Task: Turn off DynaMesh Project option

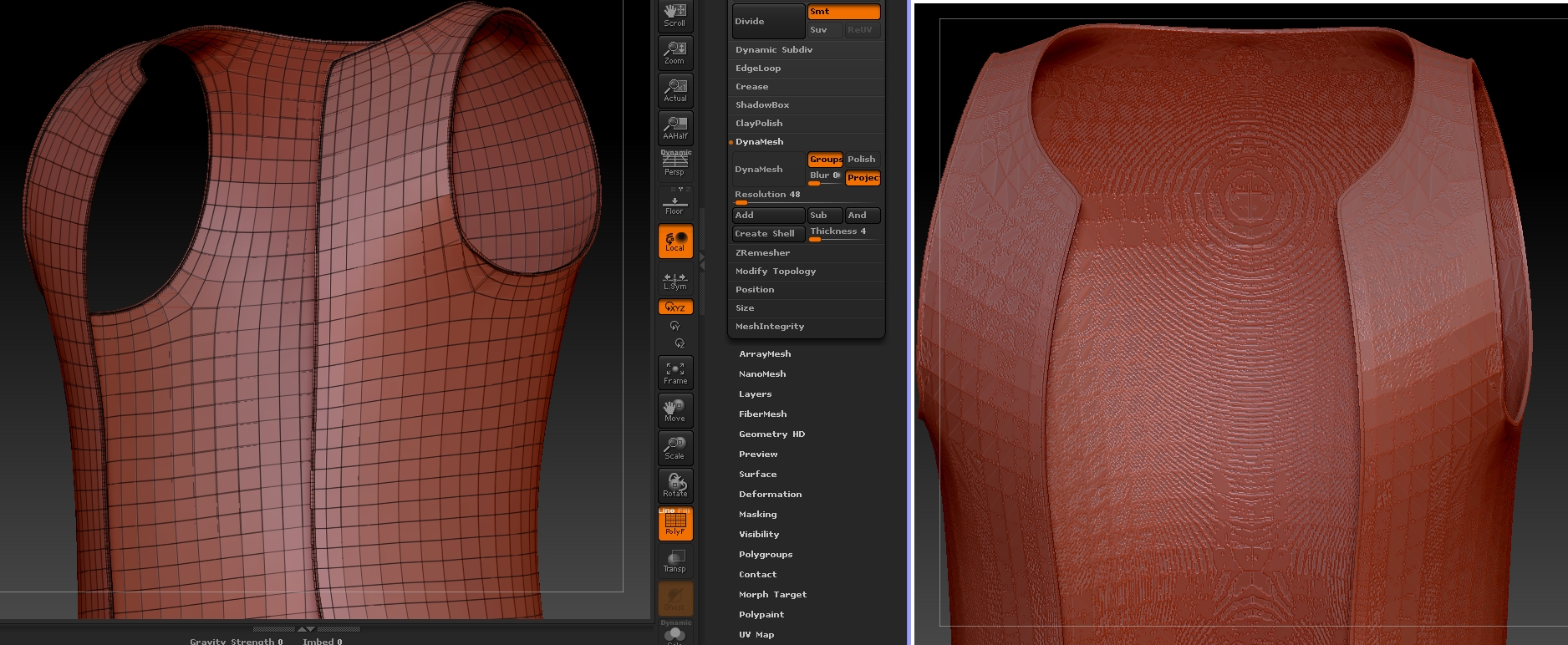Action: [x=862, y=178]
